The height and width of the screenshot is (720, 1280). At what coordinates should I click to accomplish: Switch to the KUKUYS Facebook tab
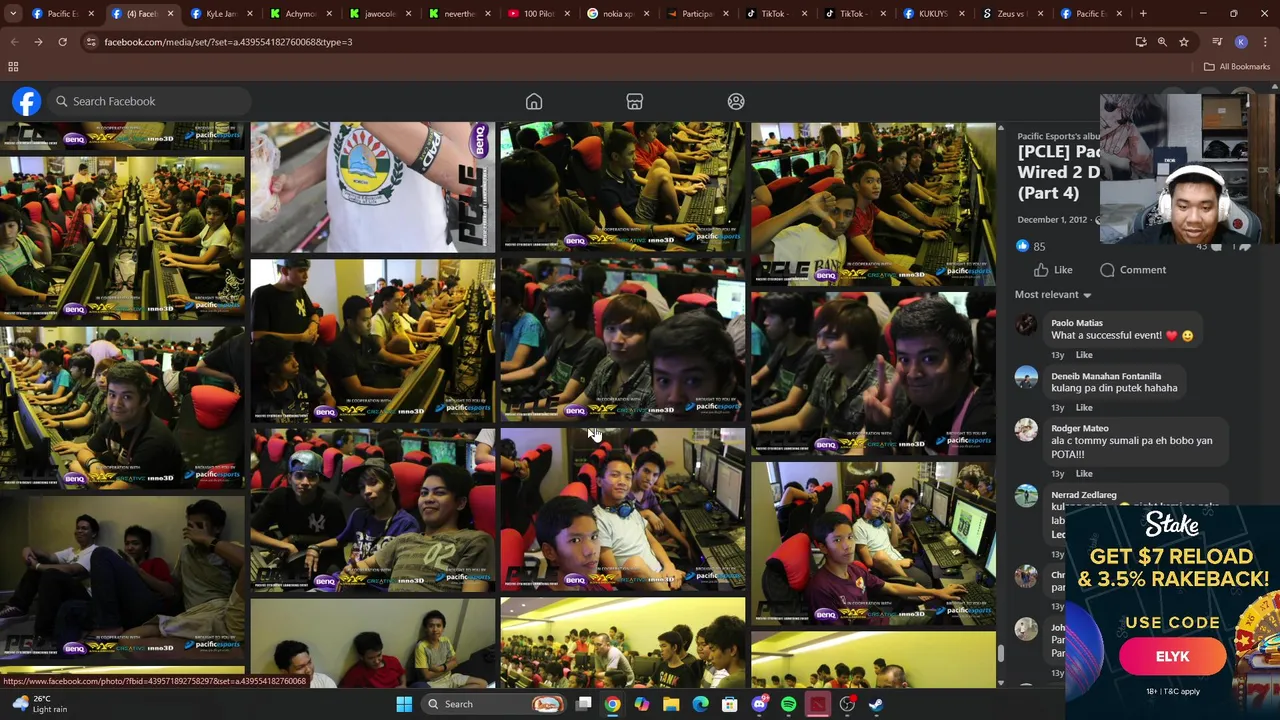coord(934,14)
